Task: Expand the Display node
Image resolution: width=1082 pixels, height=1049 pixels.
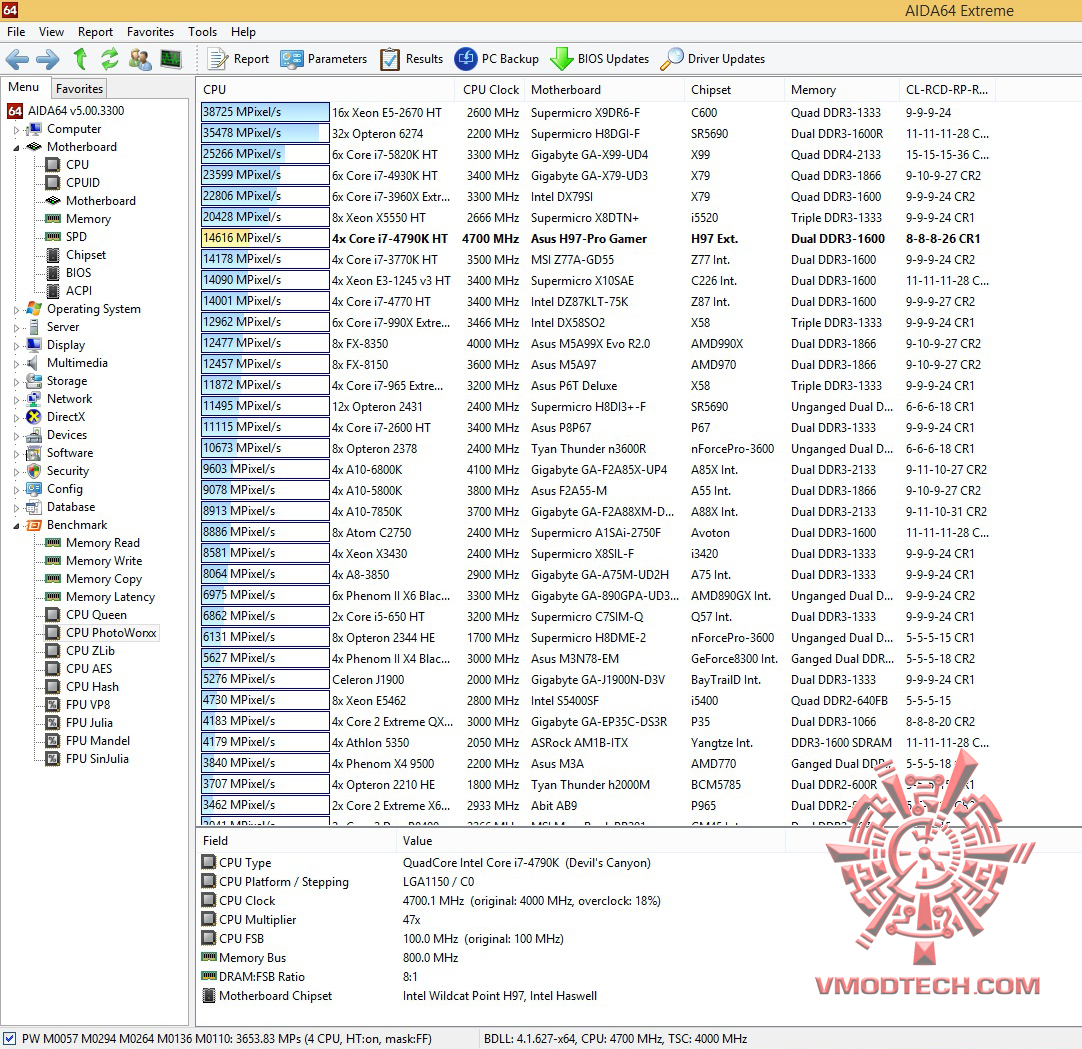Action: click(17, 346)
